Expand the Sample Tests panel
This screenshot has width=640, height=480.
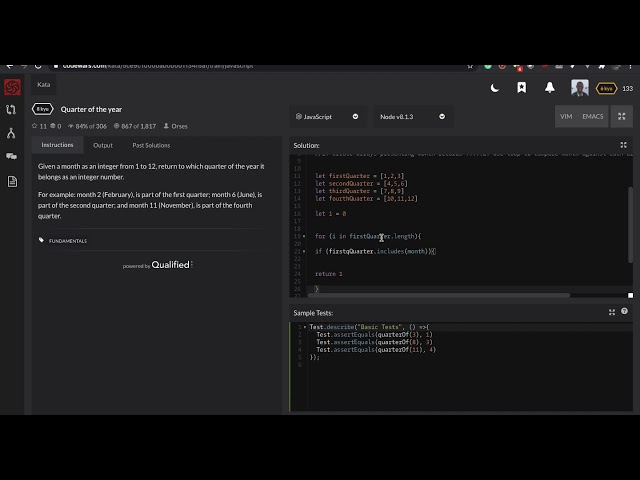[x=611, y=312]
